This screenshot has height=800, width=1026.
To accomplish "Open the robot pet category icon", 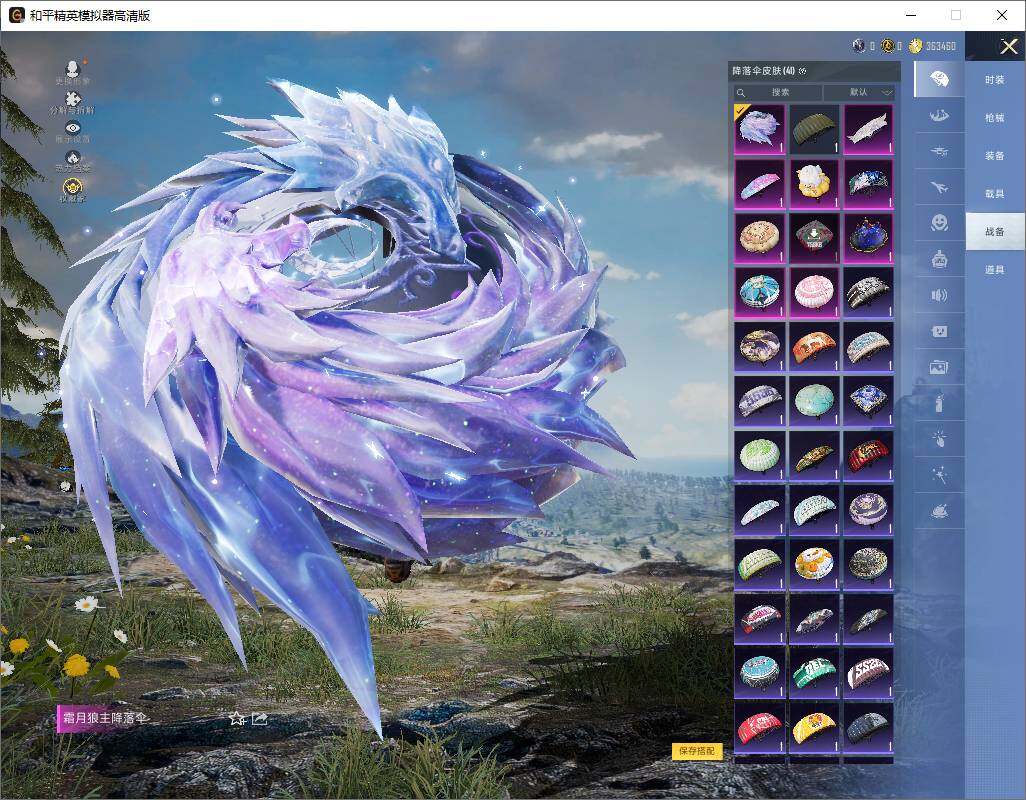I will coord(939,259).
